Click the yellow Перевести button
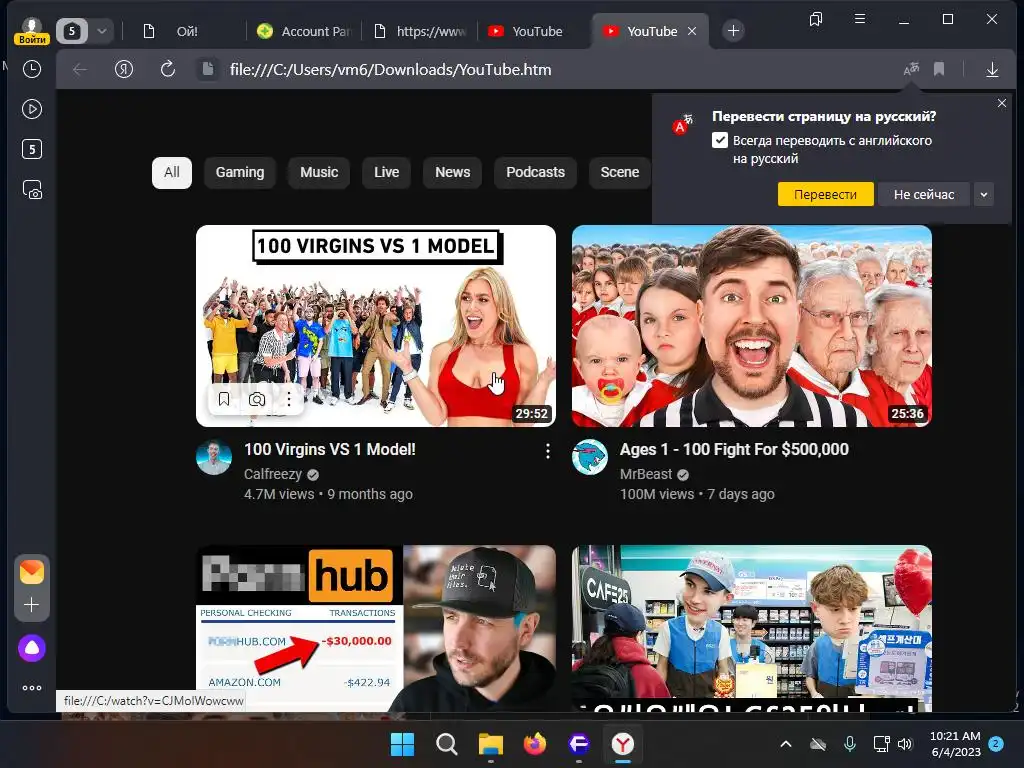This screenshot has width=1024, height=768. tap(825, 195)
